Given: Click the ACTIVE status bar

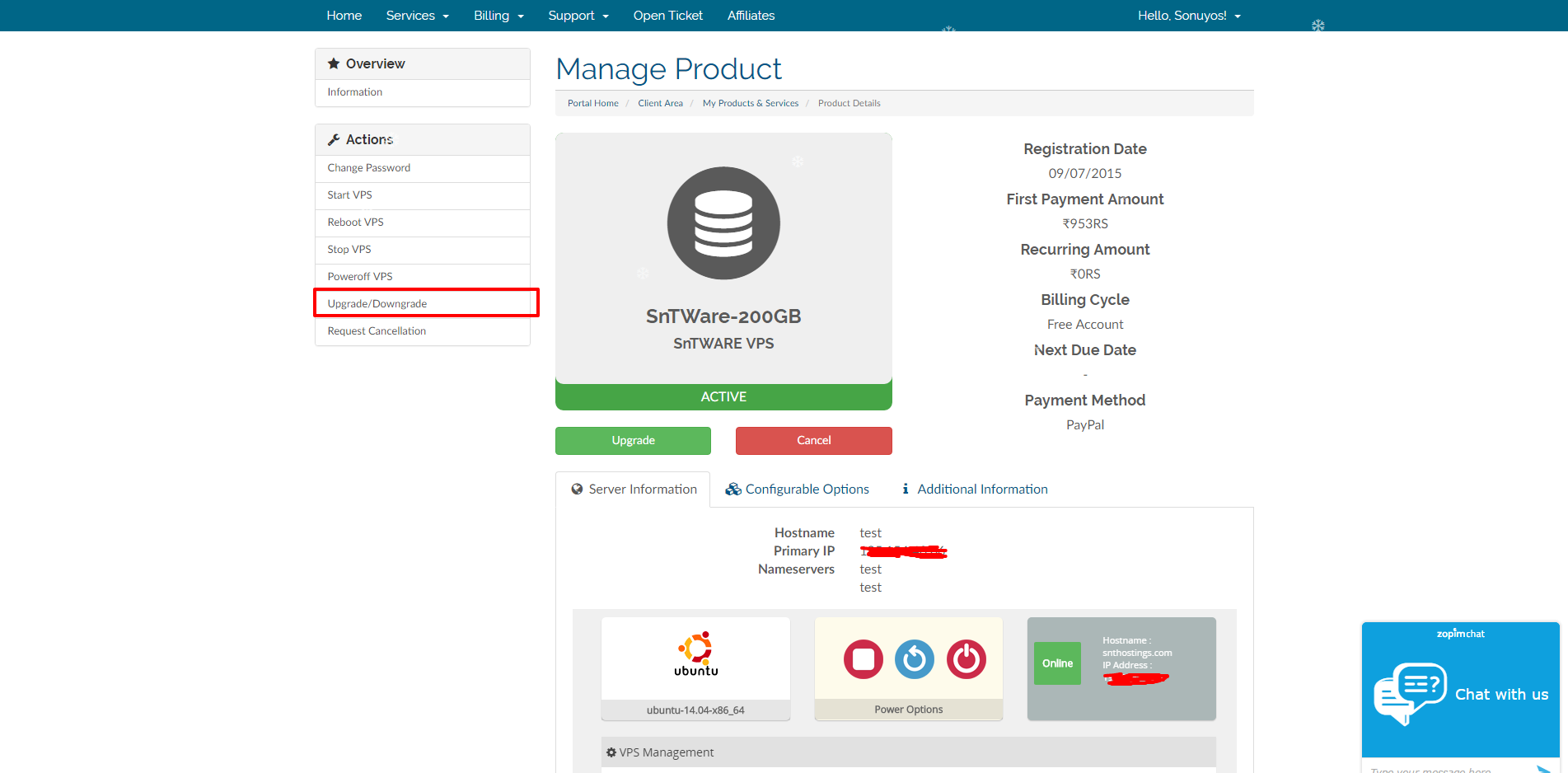Looking at the screenshot, I should point(723,397).
